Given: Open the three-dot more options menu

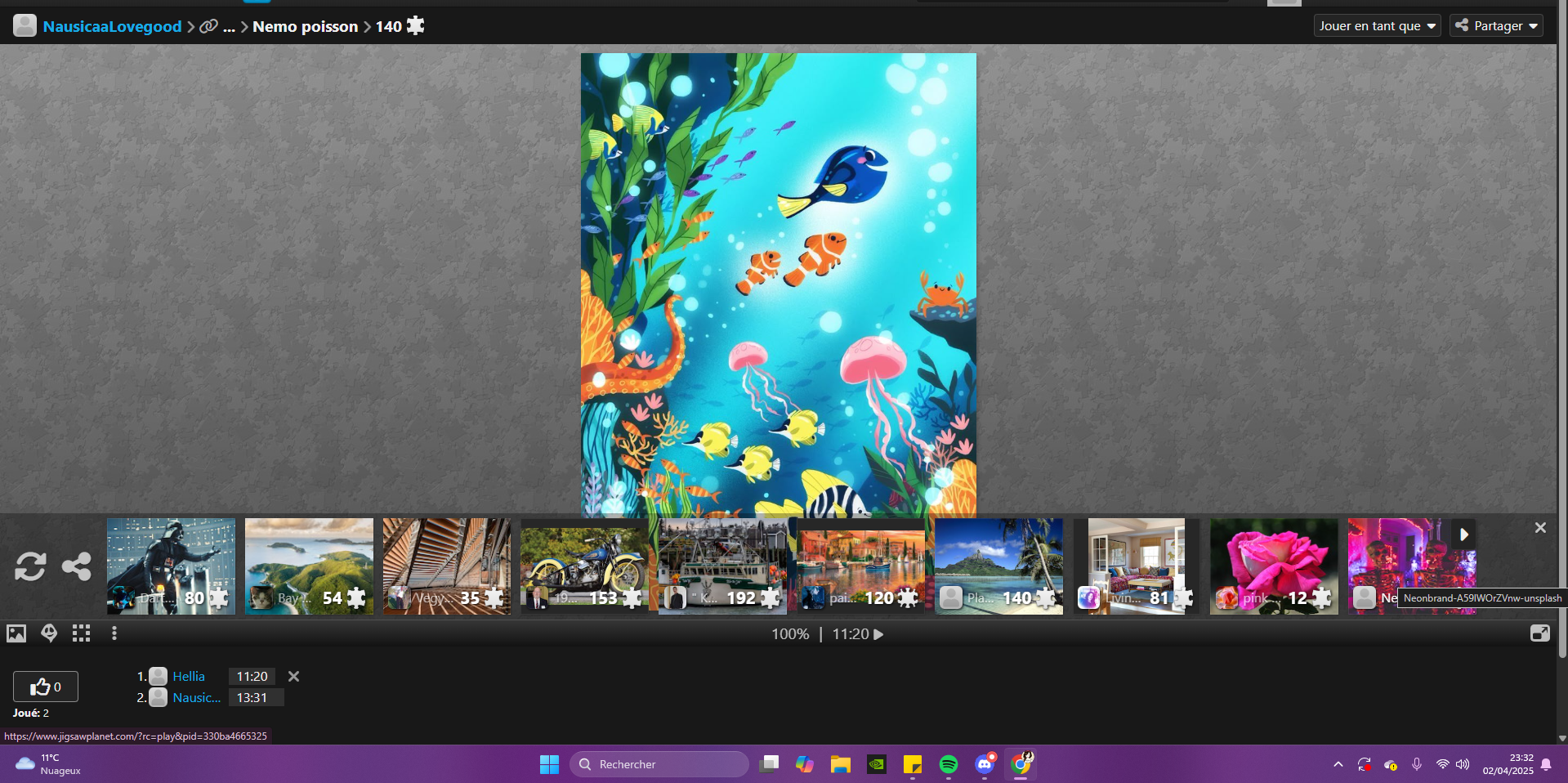Looking at the screenshot, I should coord(114,633).
